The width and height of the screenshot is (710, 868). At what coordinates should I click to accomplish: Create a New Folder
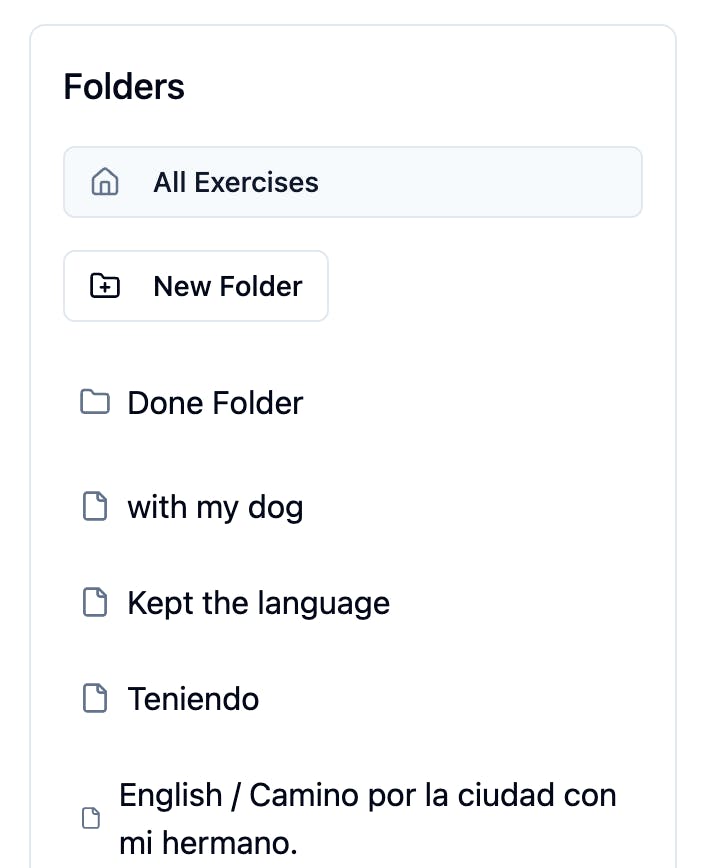tap(196, 286)
